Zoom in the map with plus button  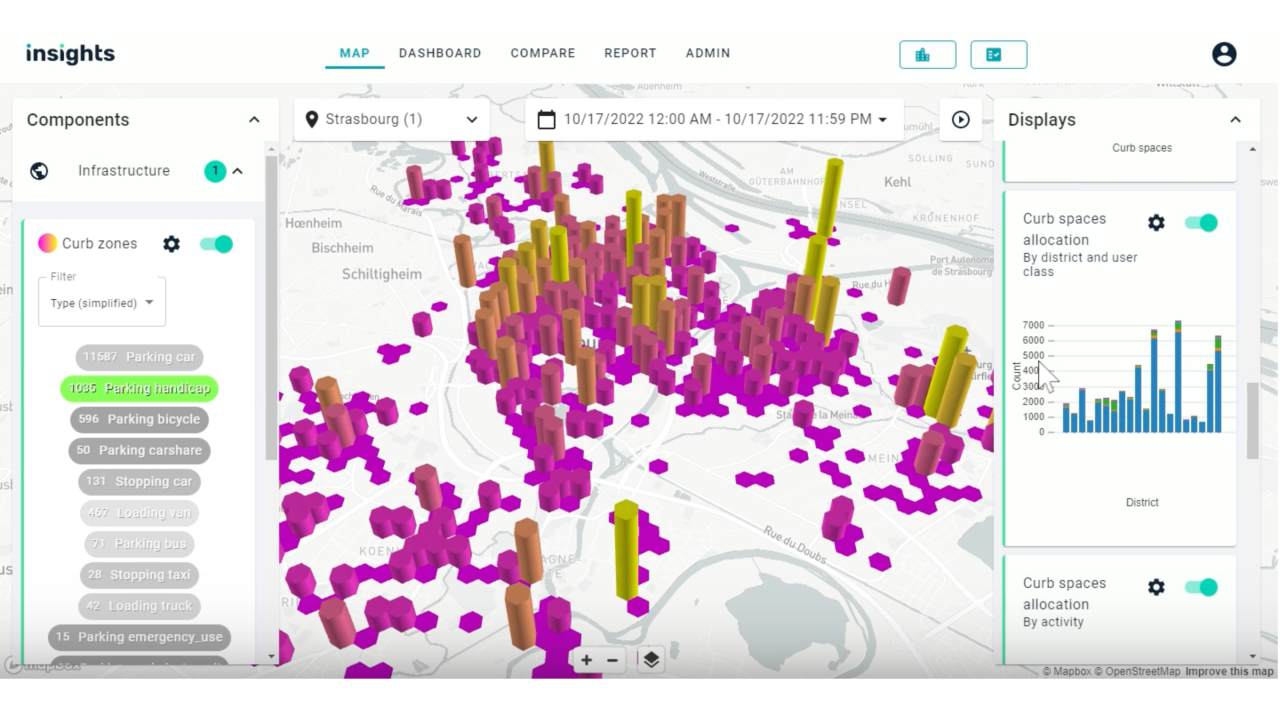point(587,660)
